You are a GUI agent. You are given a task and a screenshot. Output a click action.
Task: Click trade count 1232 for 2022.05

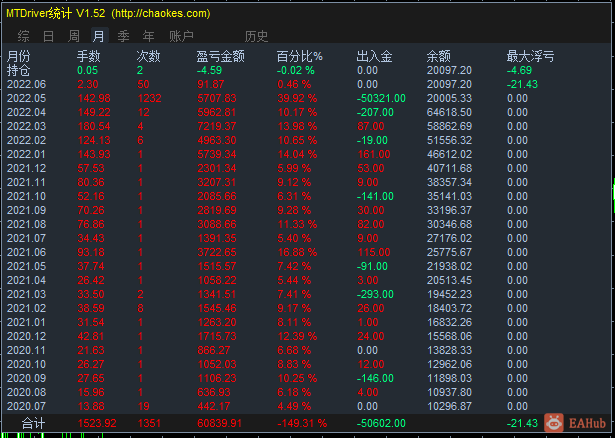tap(149, 98)
